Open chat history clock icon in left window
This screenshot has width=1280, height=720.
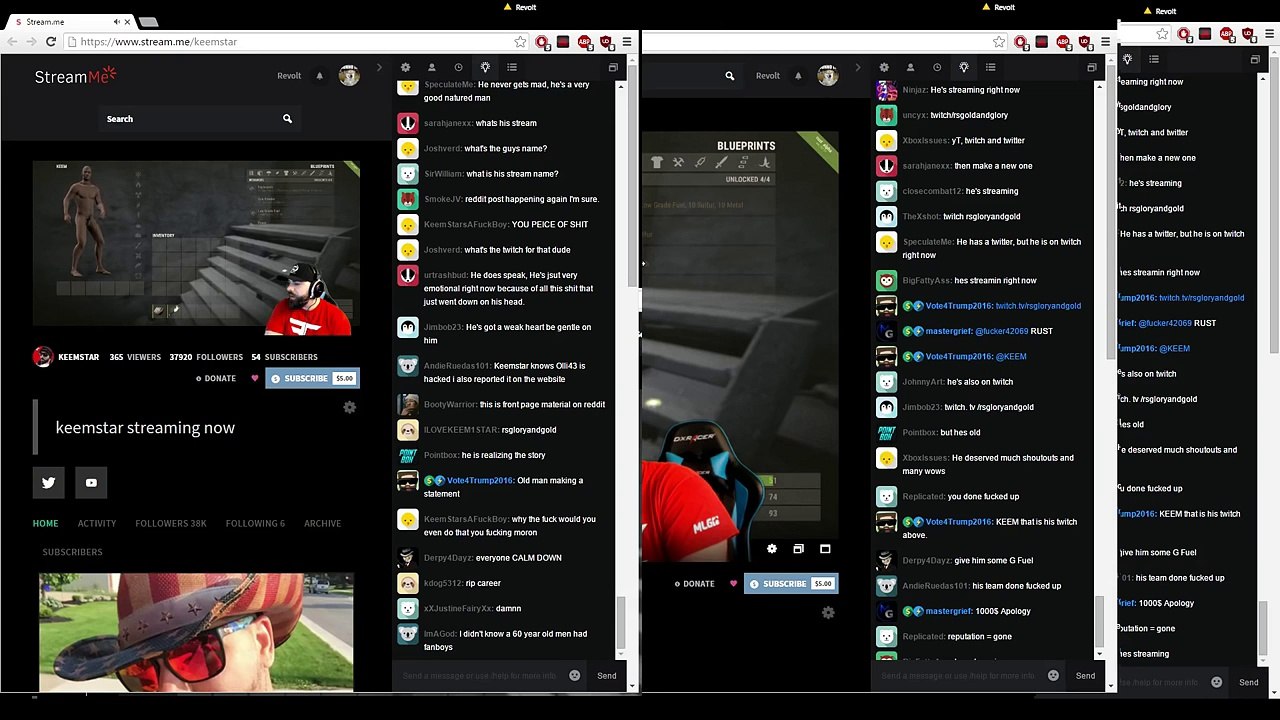pos(458,67)
